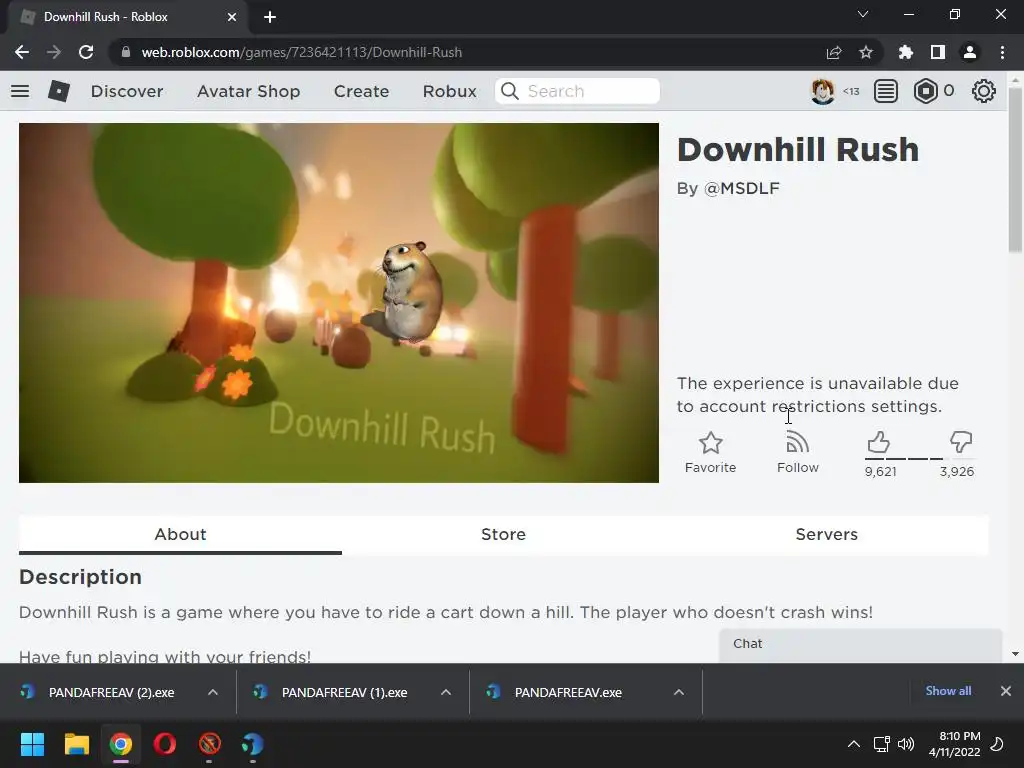Open the PANDAFREEAV (1).exe download
Screen dimensions: 1024x768
pos(344,692)
